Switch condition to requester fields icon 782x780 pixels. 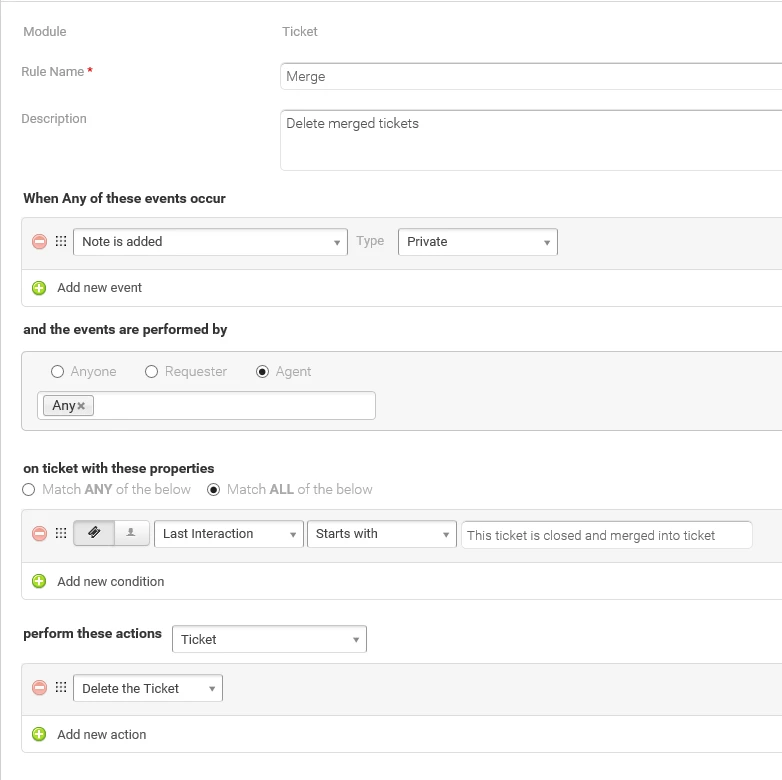pos(132,534)
